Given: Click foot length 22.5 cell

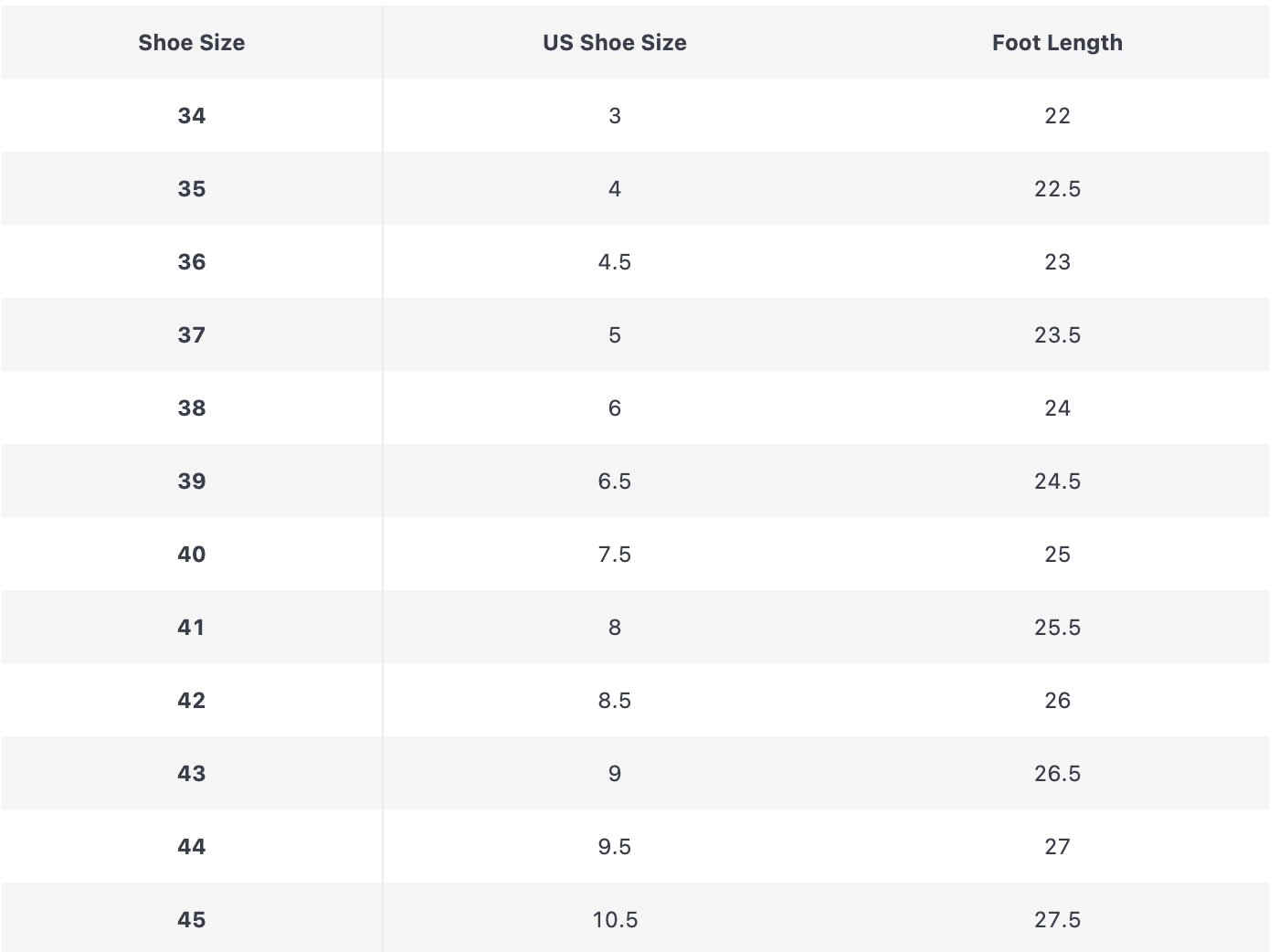Looking at the screenshot, I should pyautogui.click(x=1057, y=189).
